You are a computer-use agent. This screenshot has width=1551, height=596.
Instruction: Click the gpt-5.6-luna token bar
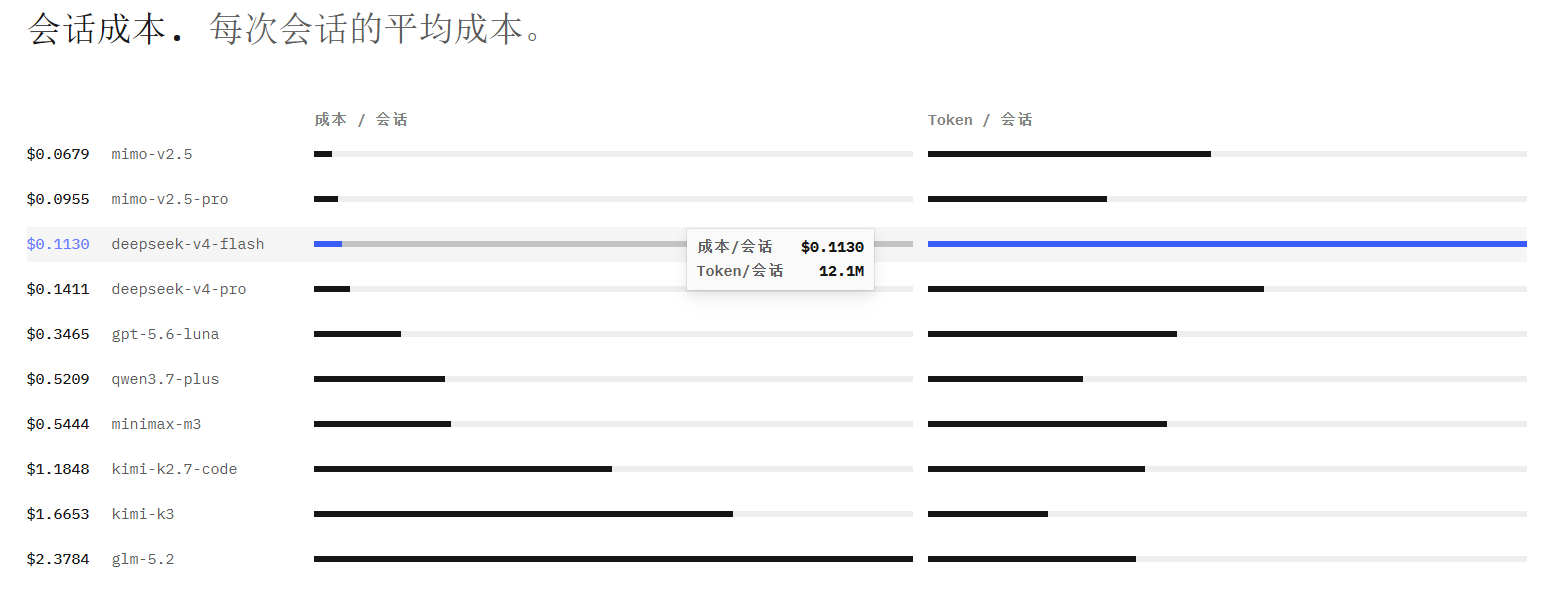click(x=1052, y=334)
